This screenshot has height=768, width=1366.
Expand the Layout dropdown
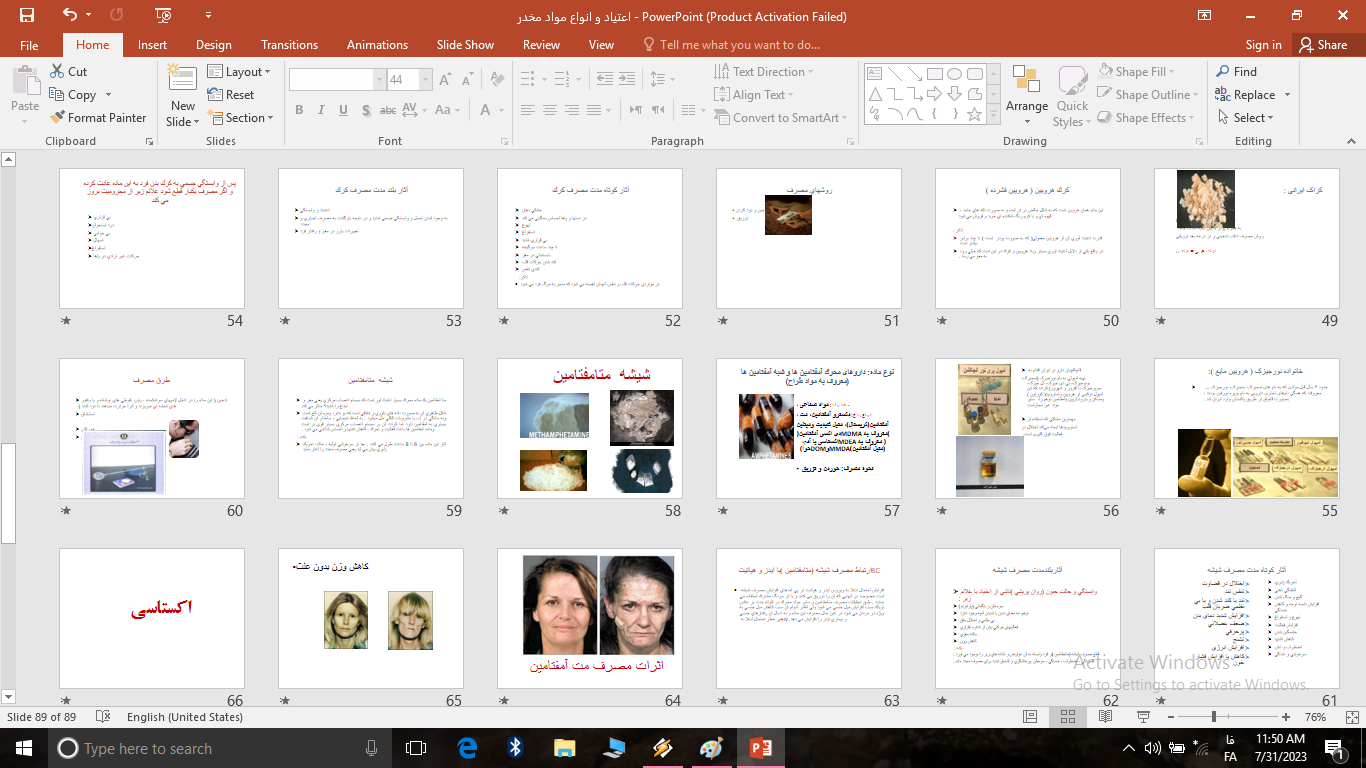tap(241, 72)
